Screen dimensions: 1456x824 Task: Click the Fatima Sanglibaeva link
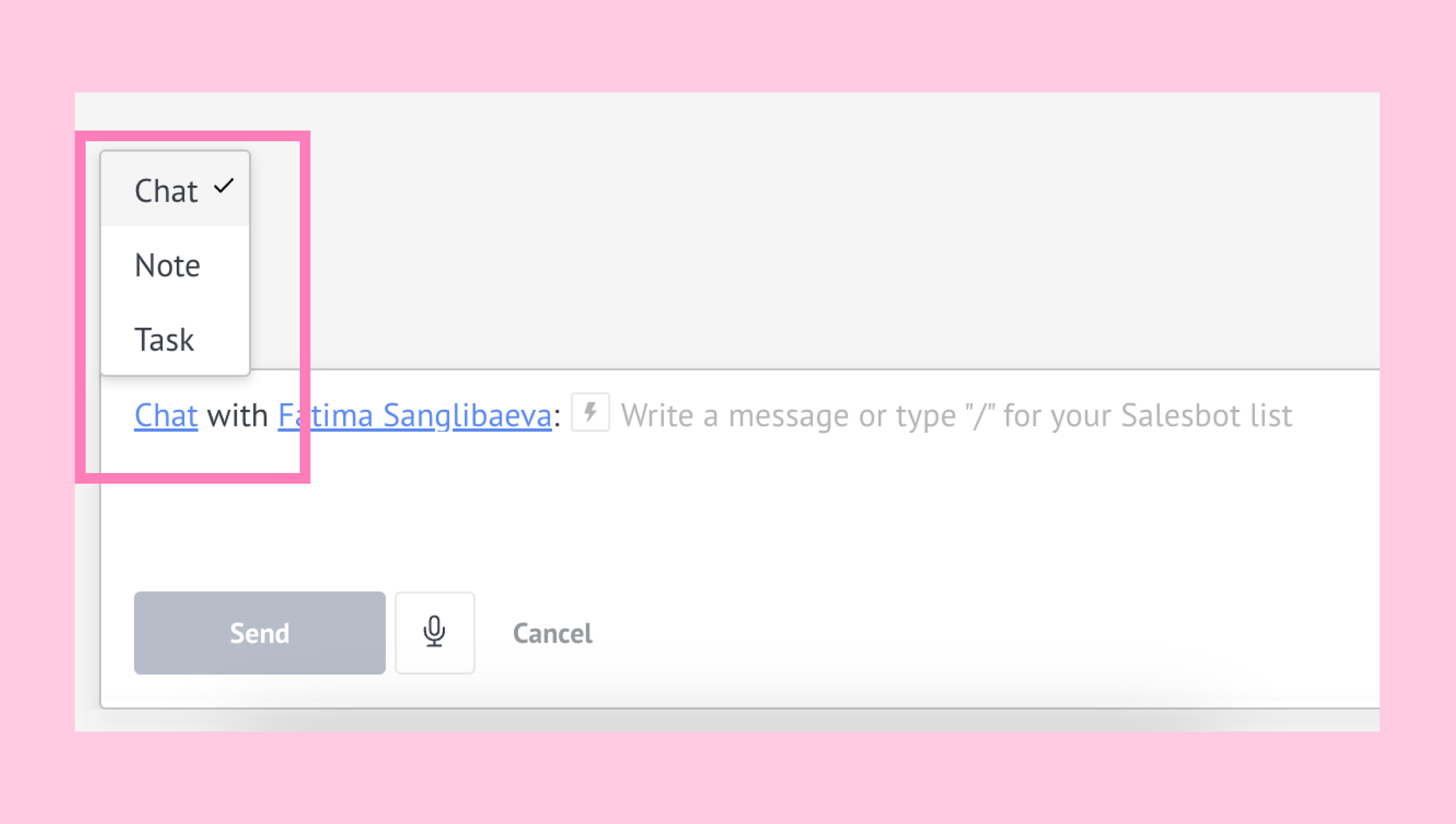pyautogui.click(x=414, y=415)
